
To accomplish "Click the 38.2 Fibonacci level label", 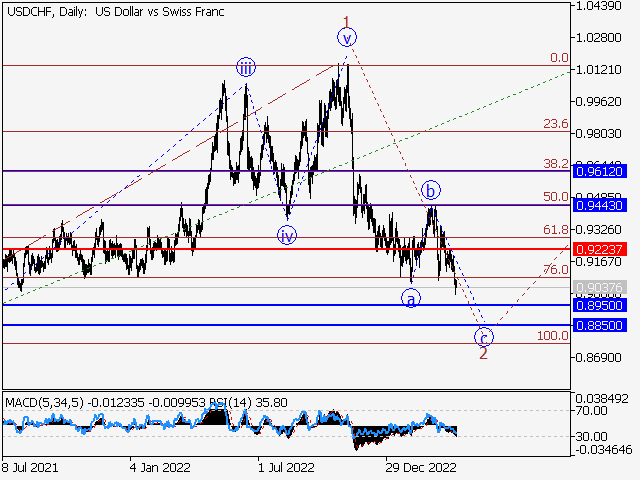I will 556,163.
